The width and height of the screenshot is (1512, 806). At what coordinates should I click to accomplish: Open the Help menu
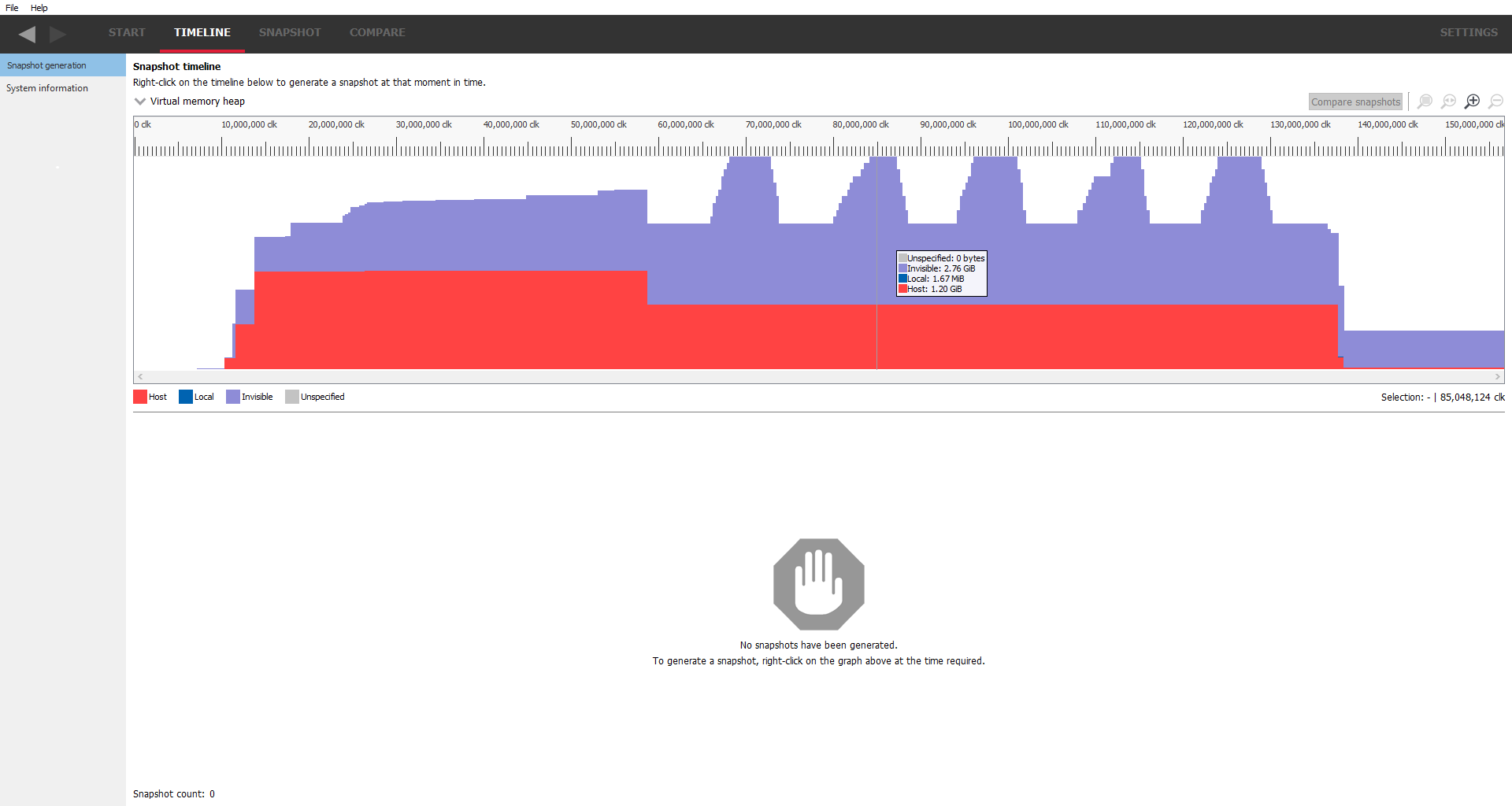coord(39,8)
